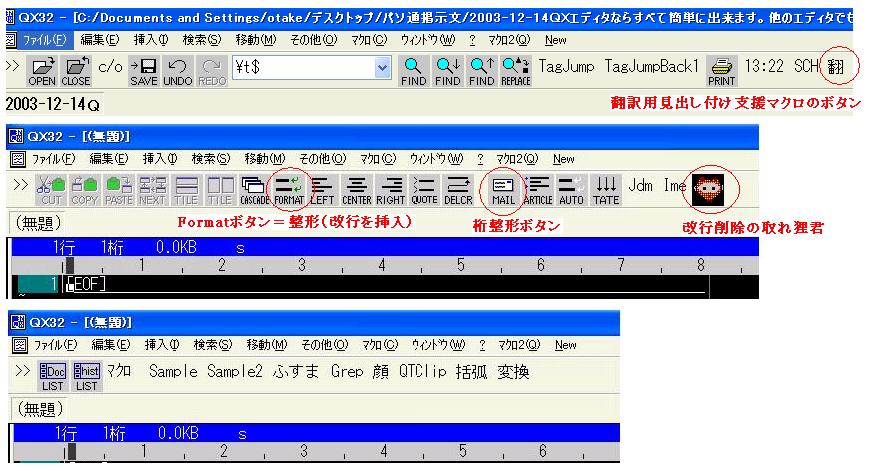873x471 pixels.
Task: Click the raccoon face line-break removal icon
Action: 708,189
